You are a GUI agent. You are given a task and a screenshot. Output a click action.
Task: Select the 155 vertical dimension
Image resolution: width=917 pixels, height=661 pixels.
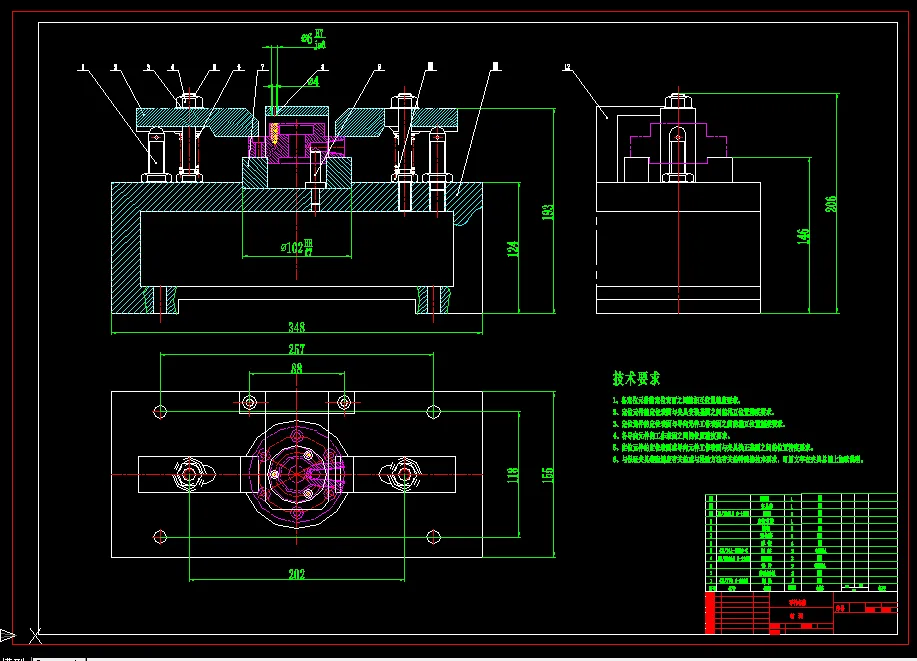(548, 475)
